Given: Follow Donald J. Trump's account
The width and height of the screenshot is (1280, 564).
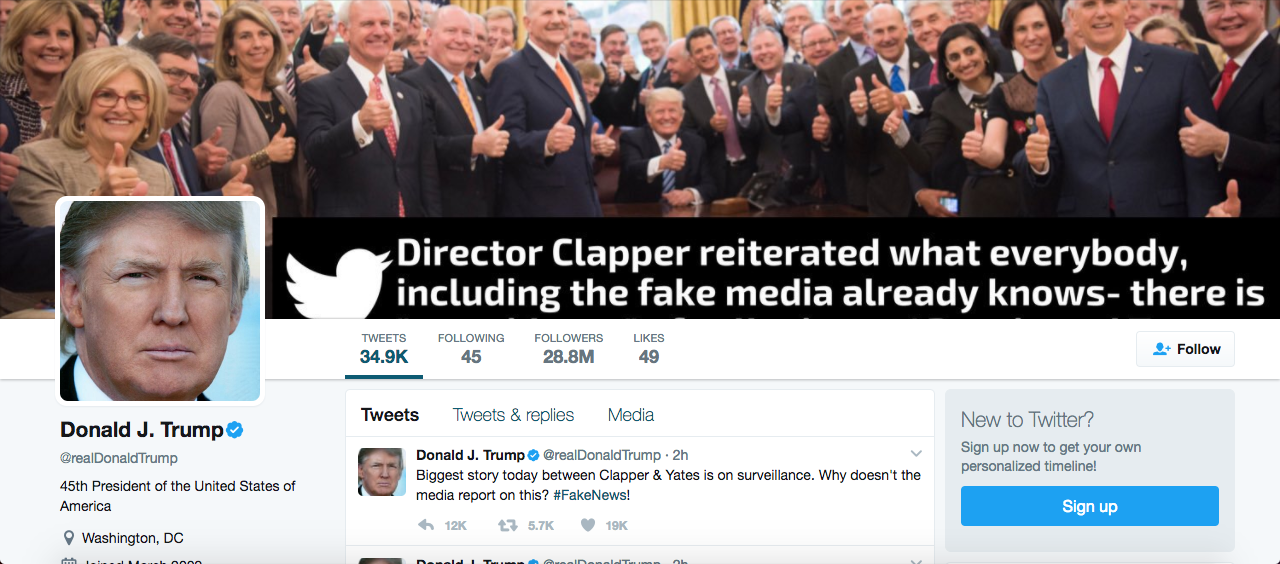Looking at the screenshot, I should [x=1185, y=349].
